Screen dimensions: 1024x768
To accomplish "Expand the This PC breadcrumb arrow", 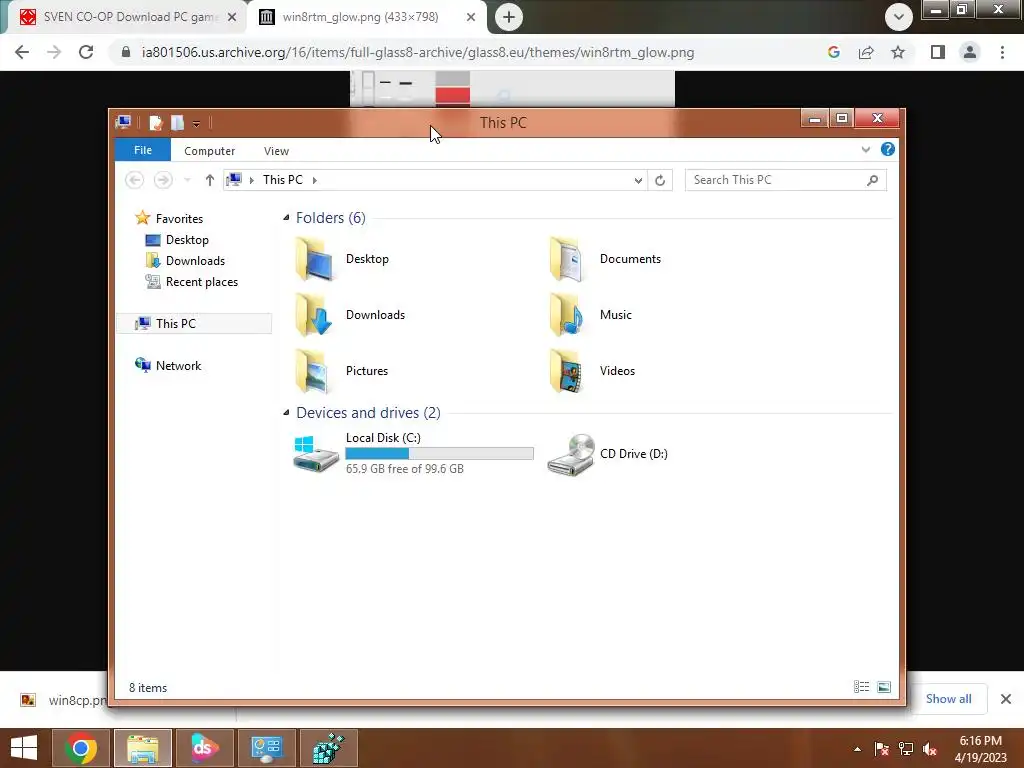I will (x=314, y=180).
